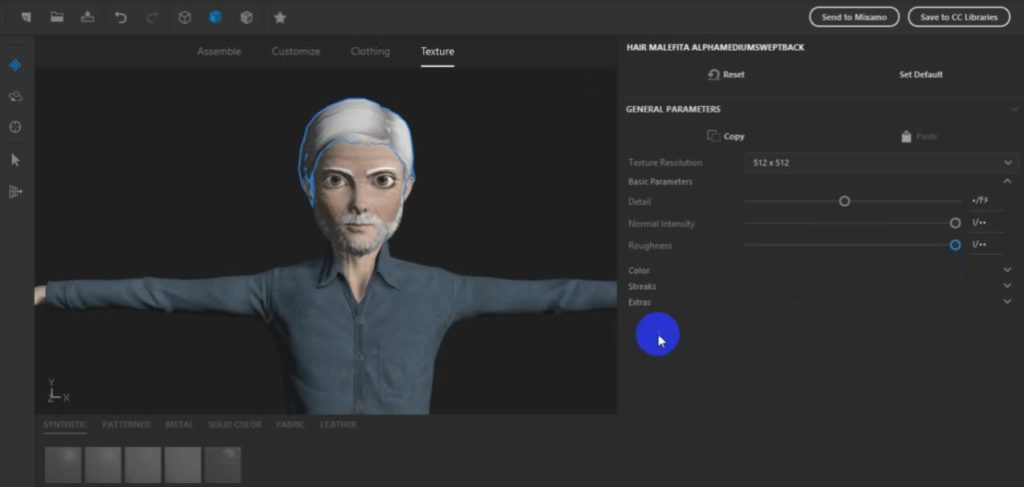Click the Detail value input field
The image size is (1024, 487).
(x=986, y=201)
